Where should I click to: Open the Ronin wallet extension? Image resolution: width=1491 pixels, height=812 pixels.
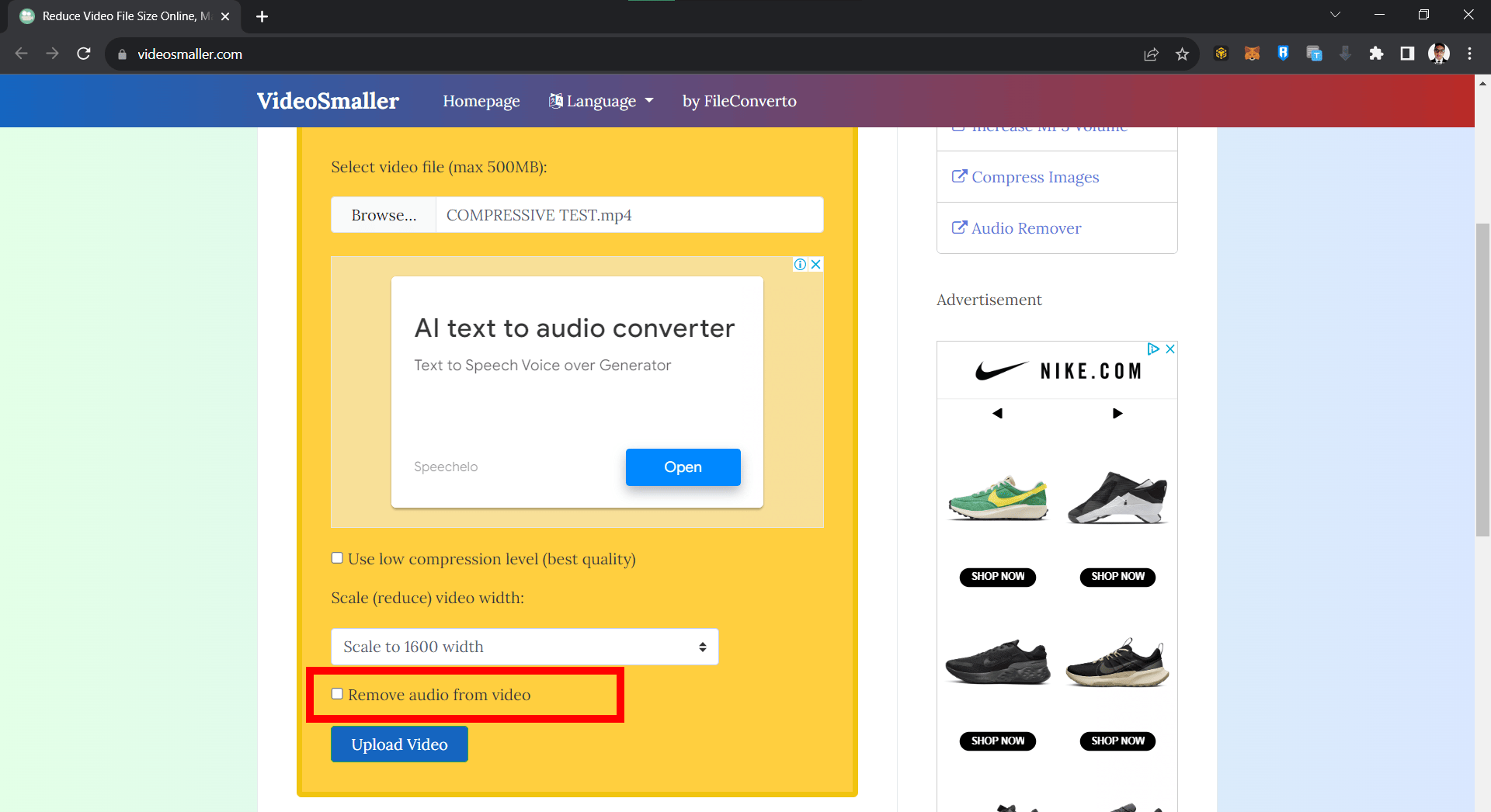[1283, 54]
